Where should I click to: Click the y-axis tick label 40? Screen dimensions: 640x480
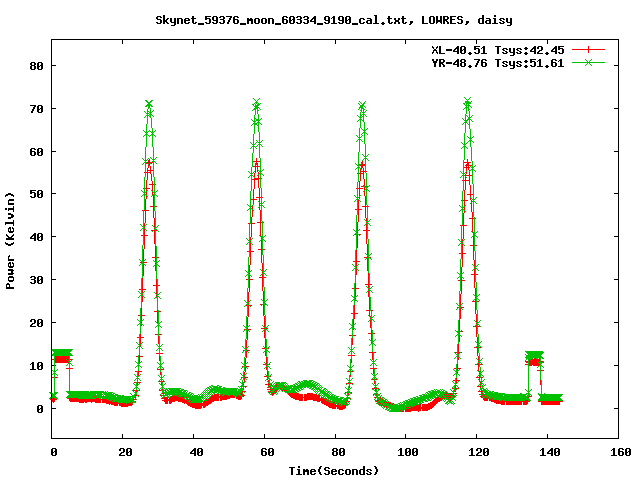point(36,237)
